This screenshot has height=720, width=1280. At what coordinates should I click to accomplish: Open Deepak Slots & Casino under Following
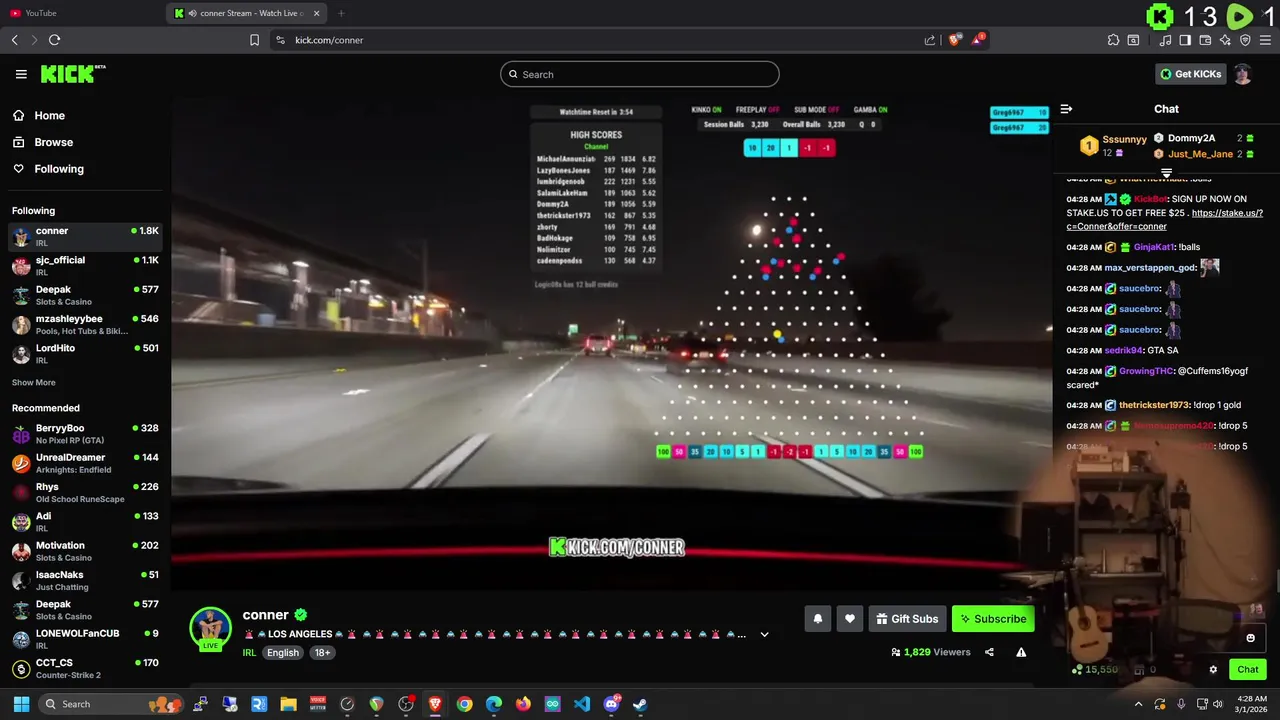[85, 295]
